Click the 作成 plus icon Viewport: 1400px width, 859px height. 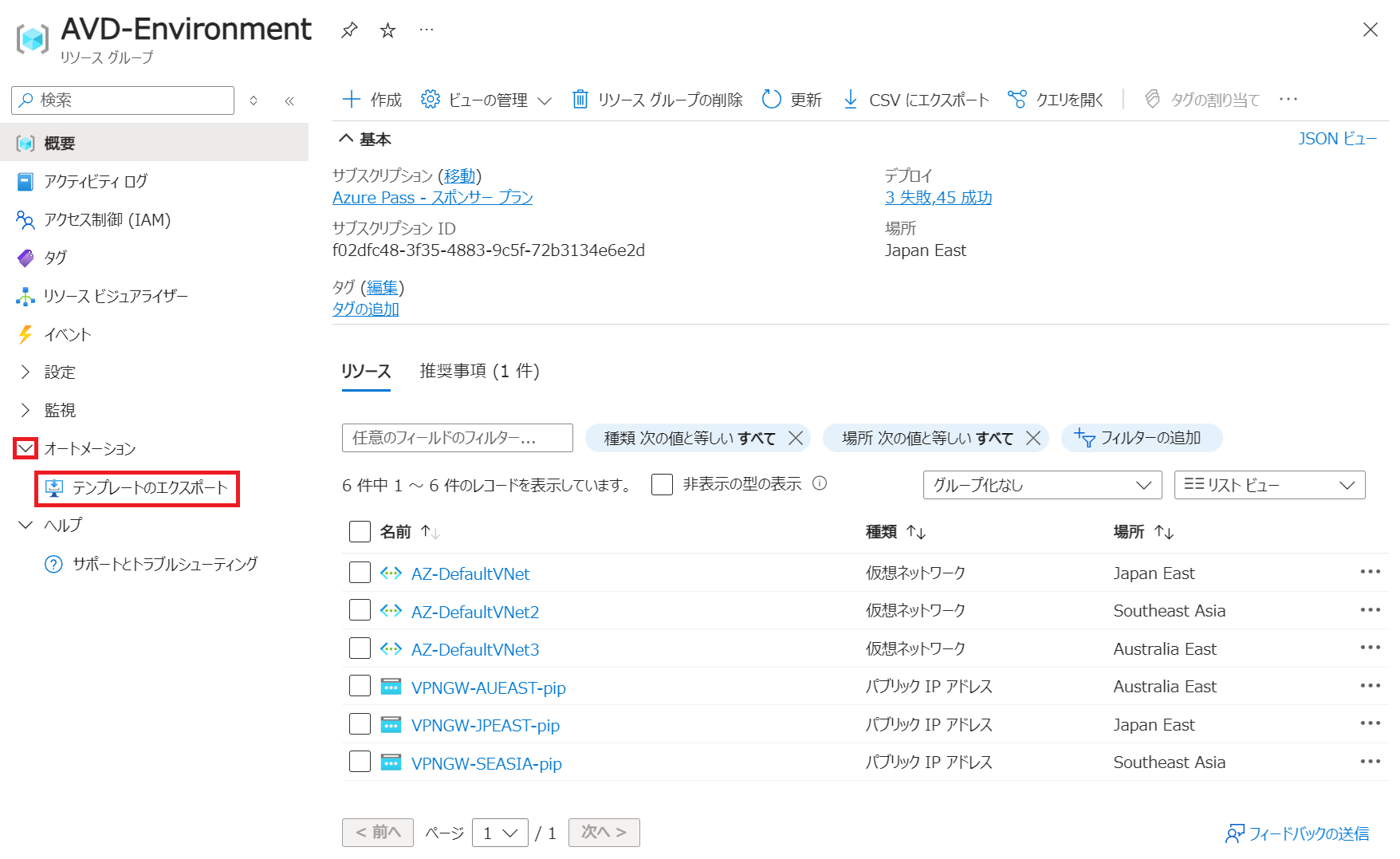tap(351, 100)
